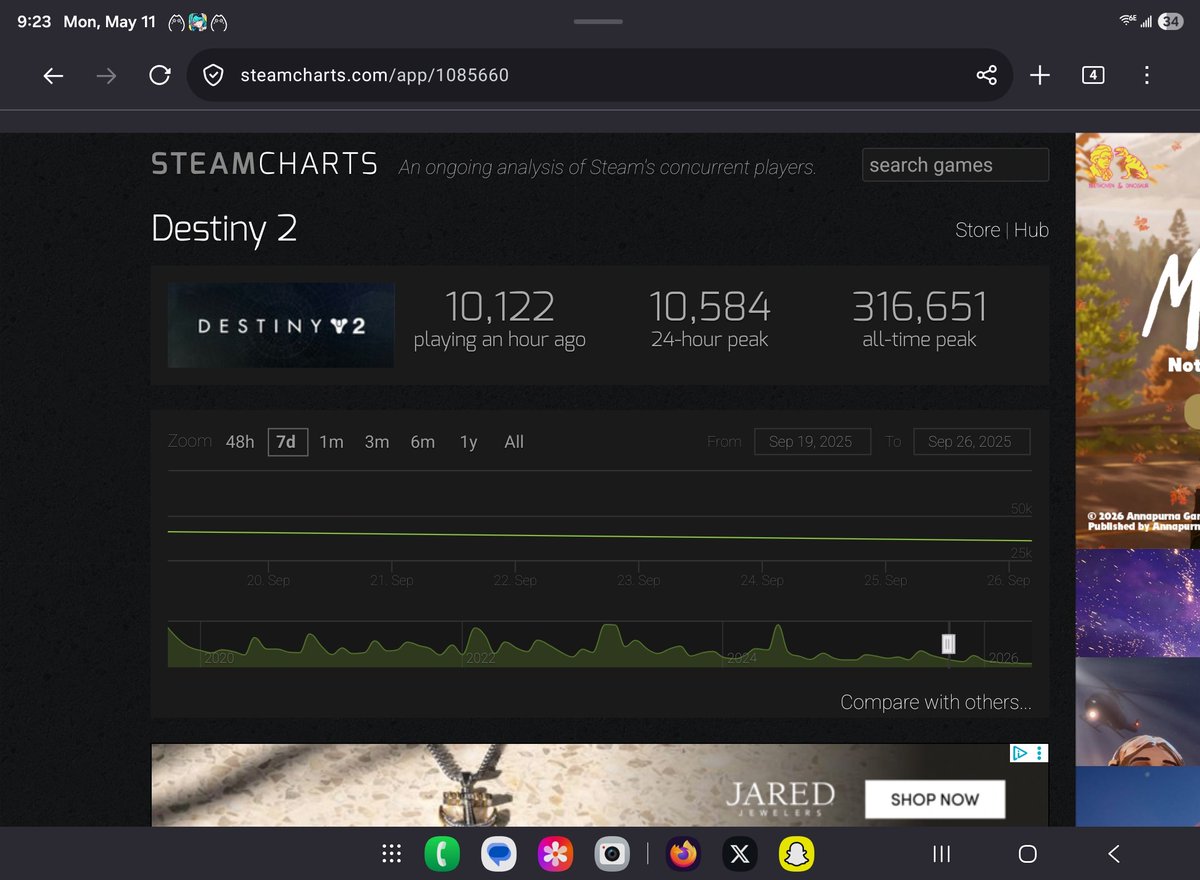The width and height of the screenshot is (1200, 880).
Task: Open Compare with others
Action: pyautogui.click(x=936, y=702)
